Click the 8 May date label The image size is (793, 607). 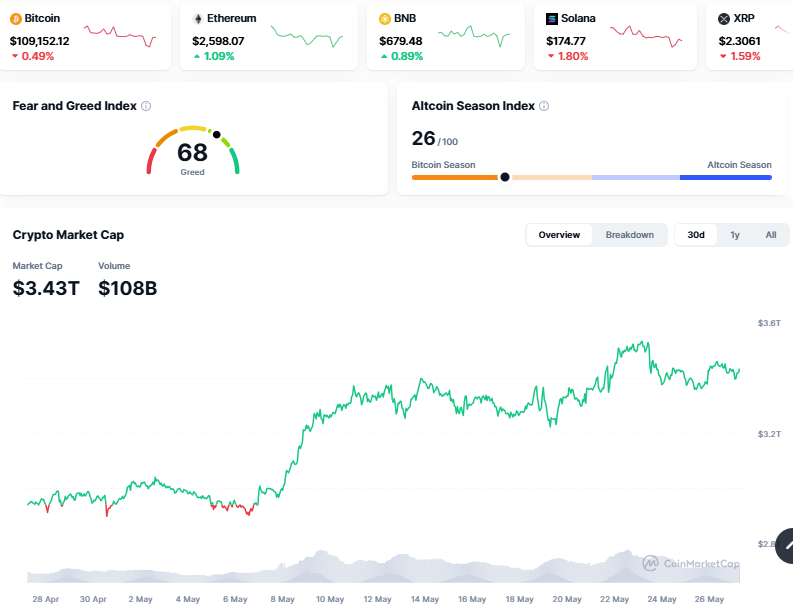pos(282,599)
